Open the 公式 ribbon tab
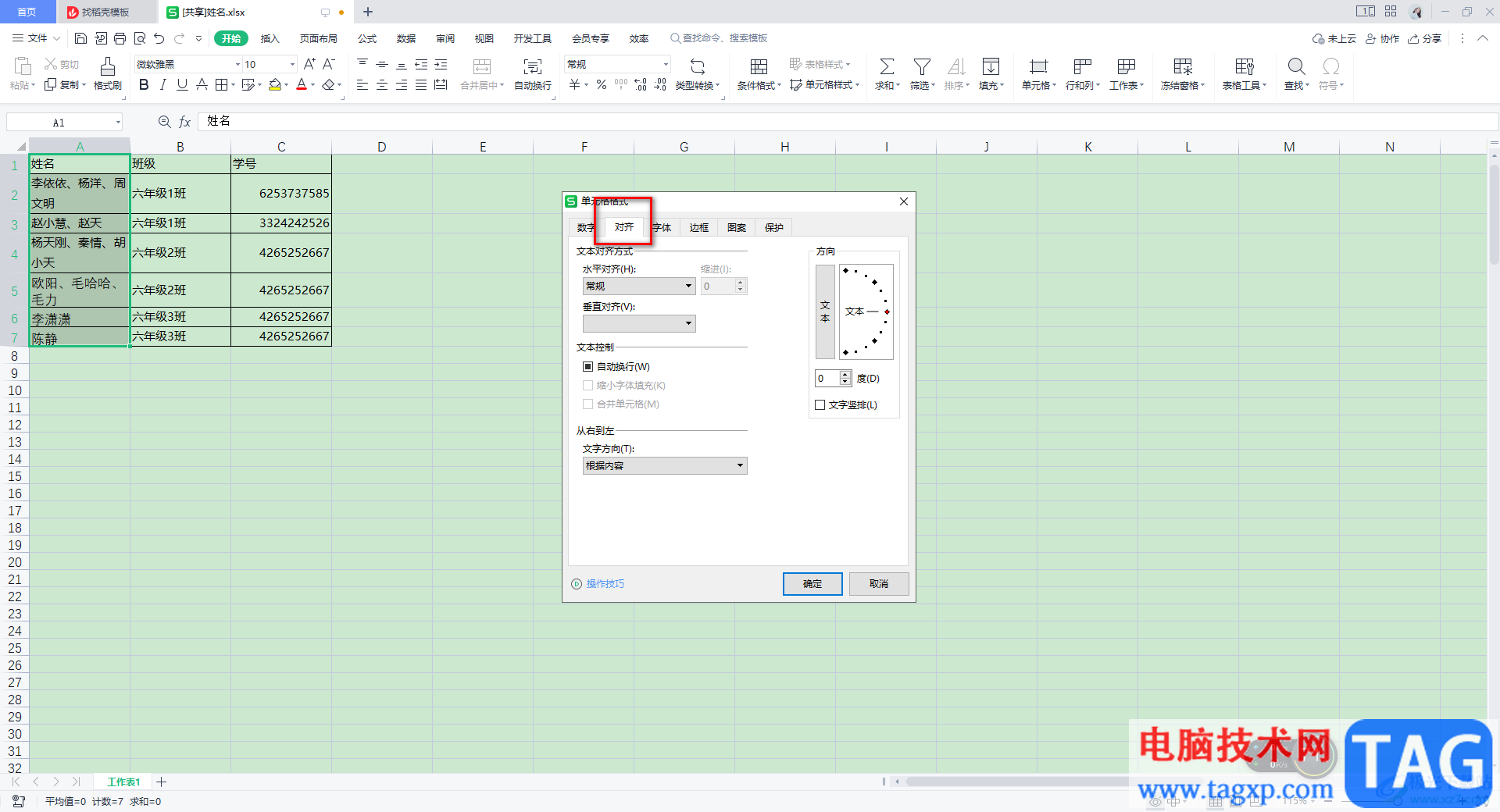The width and height of the screenshot is (1500, 812). [367, 38]
